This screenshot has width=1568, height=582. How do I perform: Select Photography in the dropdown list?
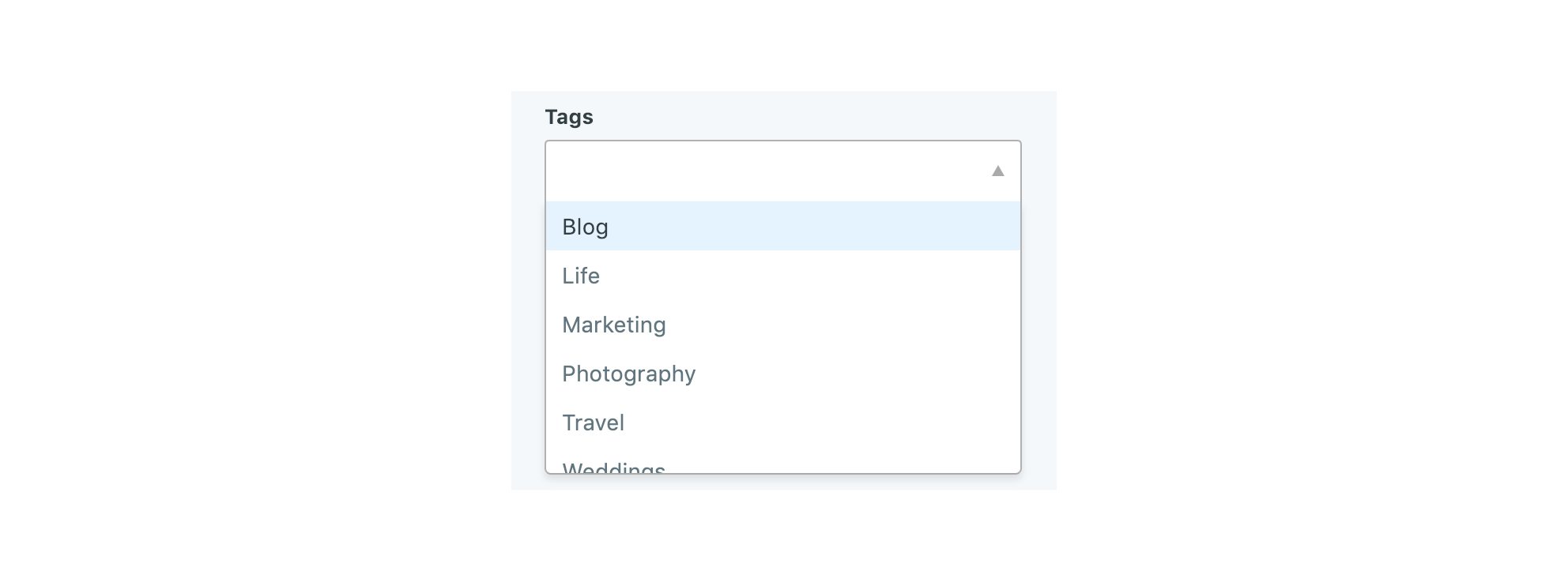pyautogui.click(x=628, y=374)
